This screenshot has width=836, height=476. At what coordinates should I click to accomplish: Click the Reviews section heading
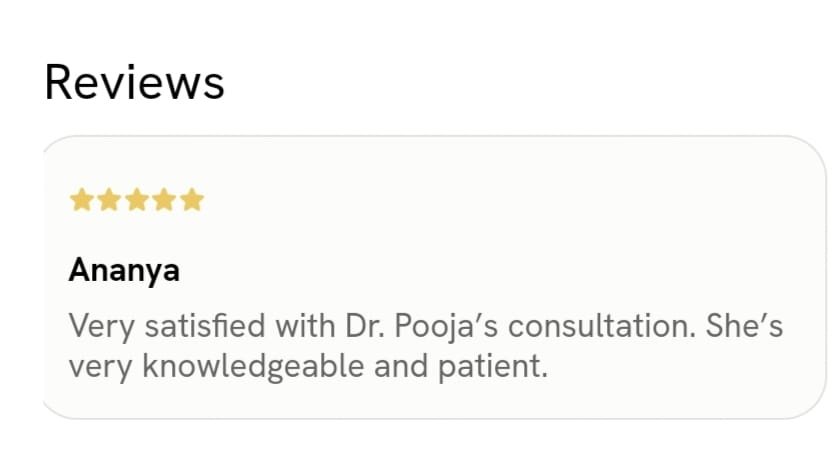134,82
